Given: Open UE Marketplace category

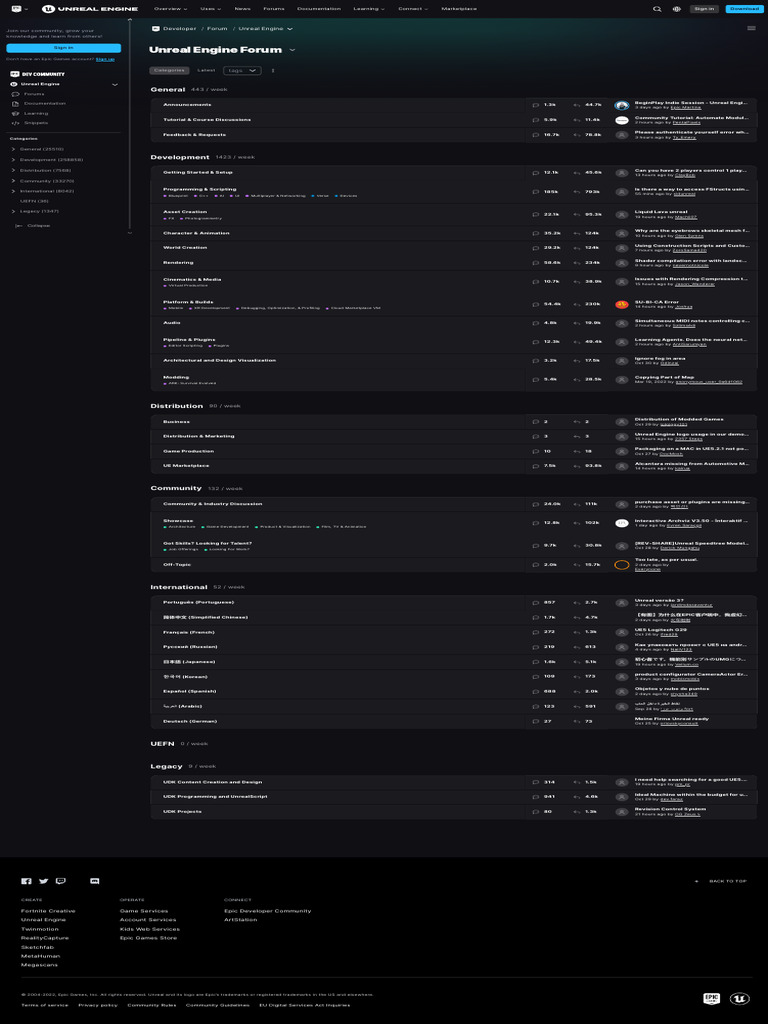Looking at the screenshot, I should (x=186, y=466).
